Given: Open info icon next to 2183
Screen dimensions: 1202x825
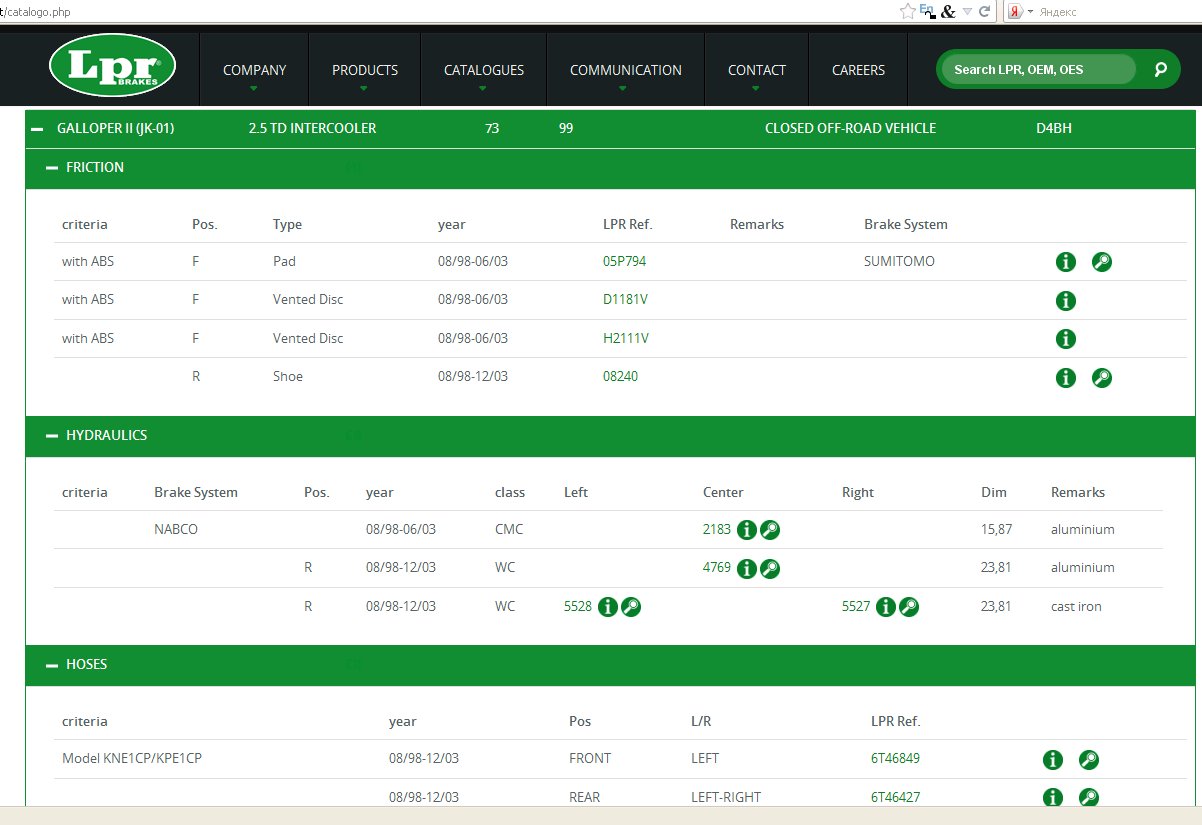Looking at the screenshot, I should [x=747, y=530].
